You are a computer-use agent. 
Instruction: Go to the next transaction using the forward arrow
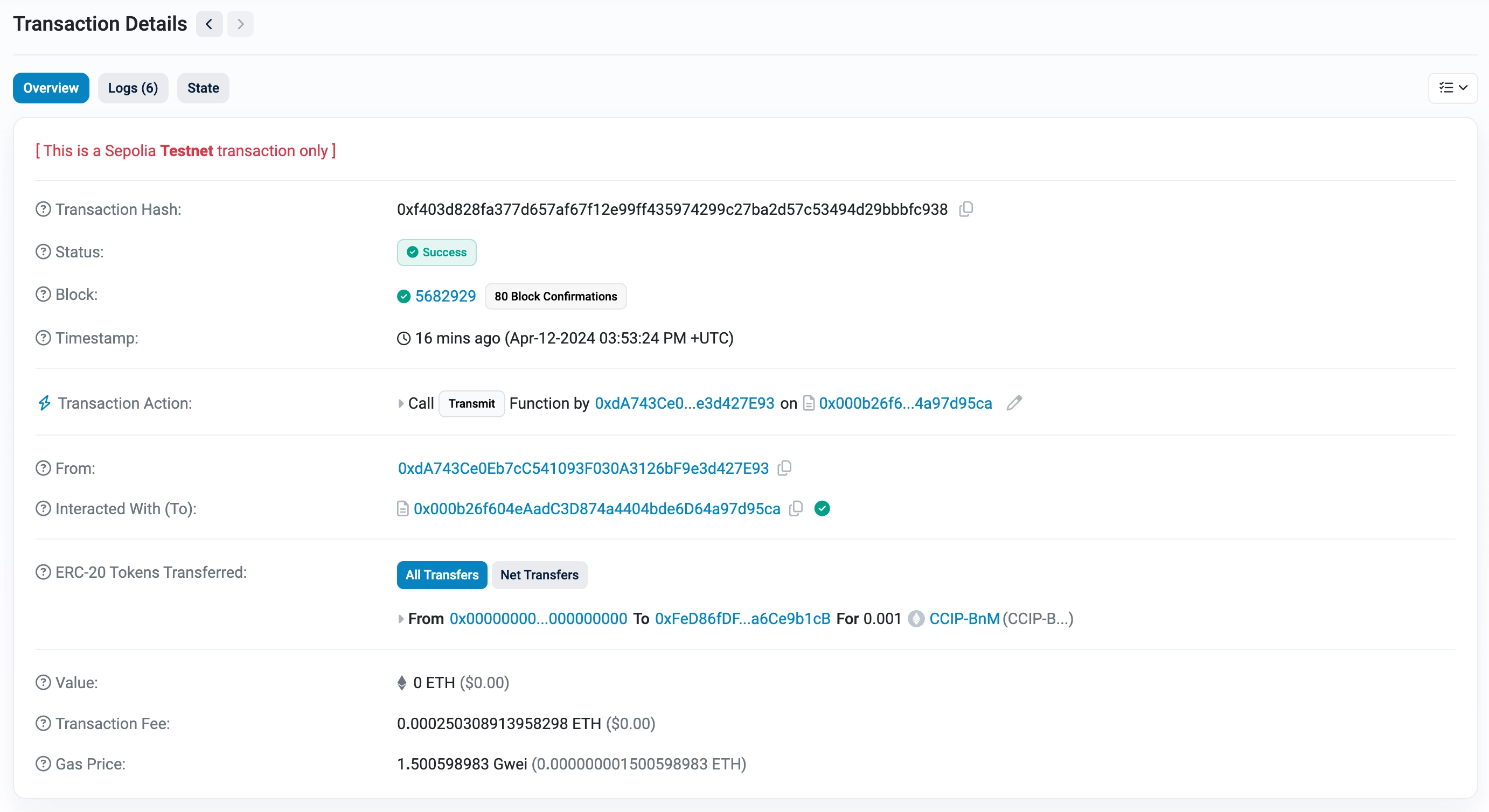click(240, 24)
